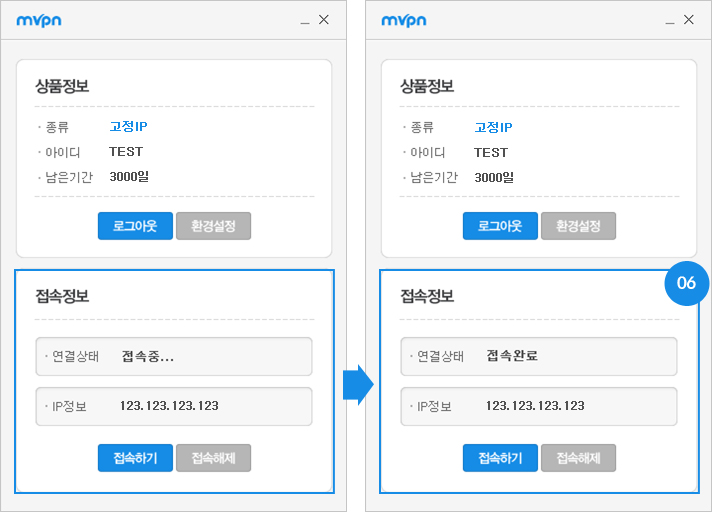Open 환경설정 in the 접속완료 window

coord(578,226)
